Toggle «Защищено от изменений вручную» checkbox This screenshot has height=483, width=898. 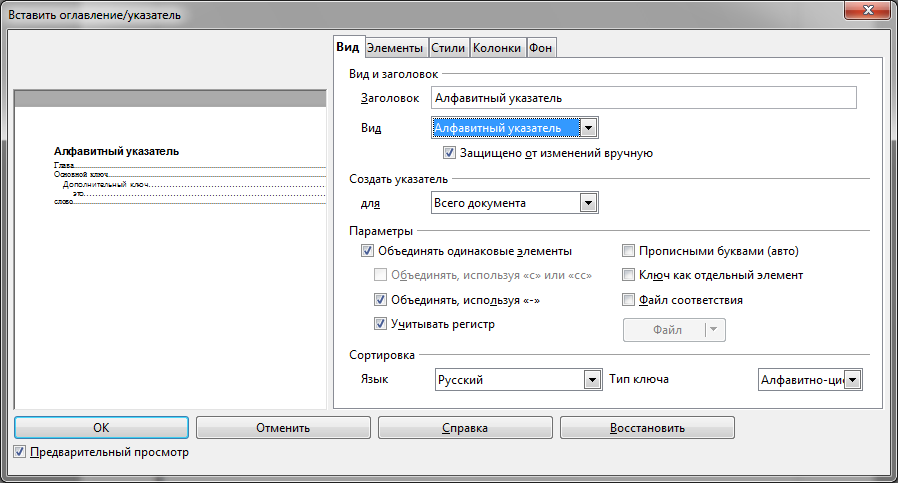(x=449, y=153)
